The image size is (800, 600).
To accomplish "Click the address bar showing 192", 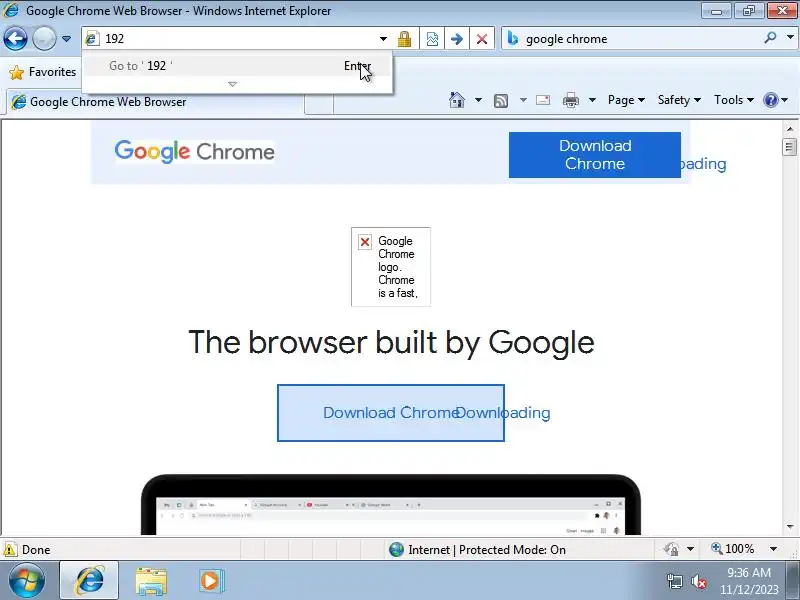I will 230,38.
